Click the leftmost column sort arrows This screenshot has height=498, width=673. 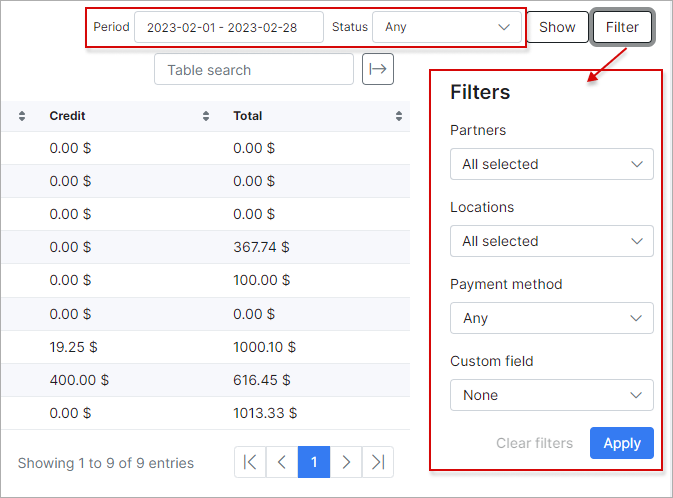click(22, 116)
